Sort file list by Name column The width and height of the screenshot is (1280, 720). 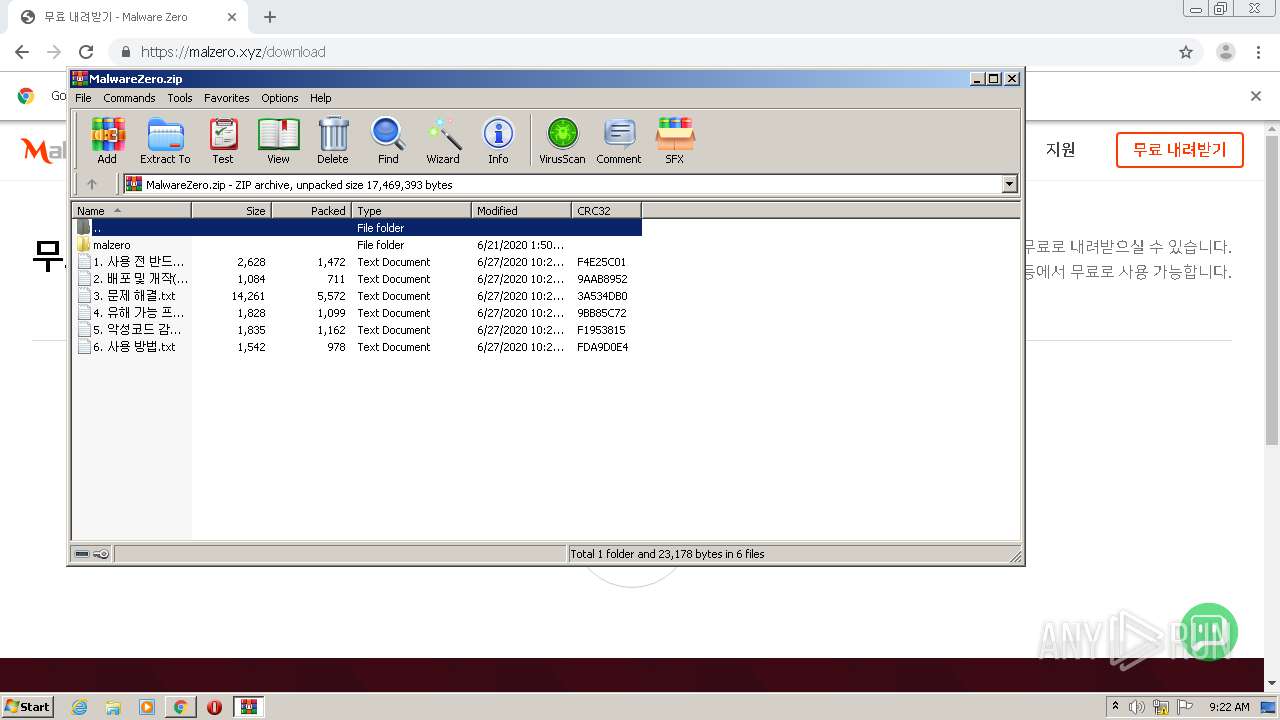click(x=131, y=210)
